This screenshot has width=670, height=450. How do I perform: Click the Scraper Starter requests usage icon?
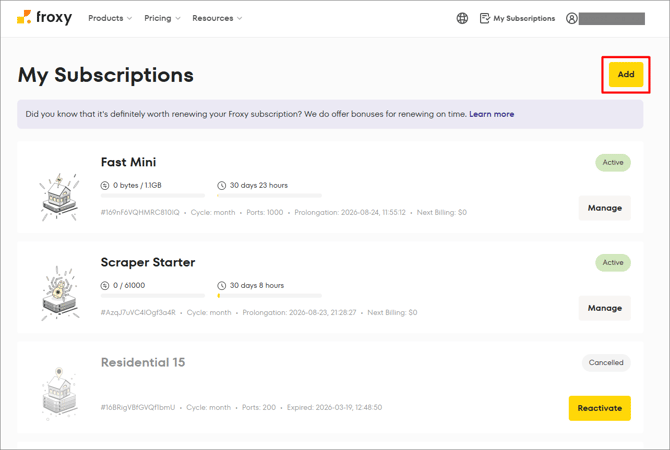click(105, 285)
